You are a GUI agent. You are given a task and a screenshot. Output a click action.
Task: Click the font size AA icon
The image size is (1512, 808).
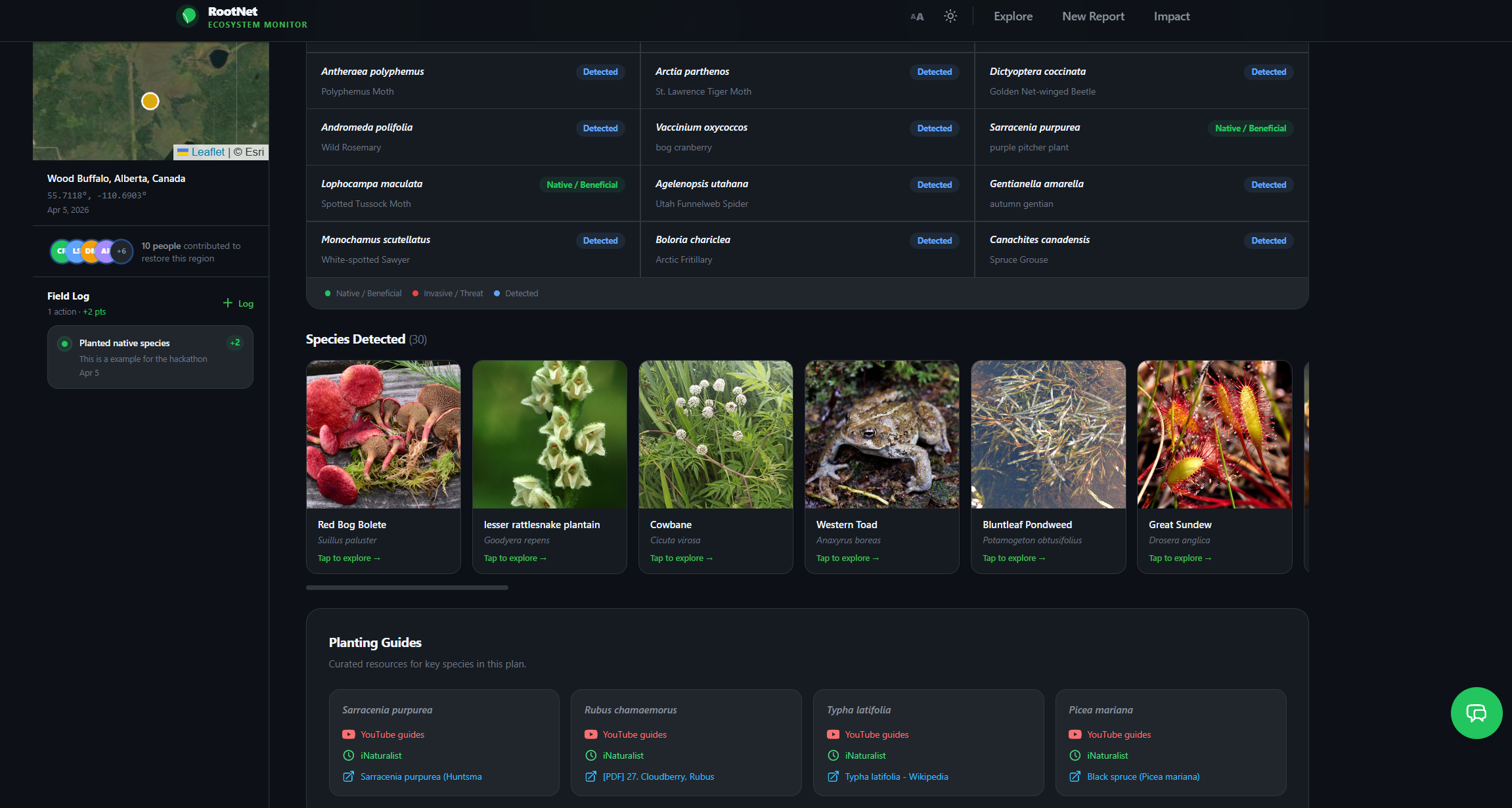click(x=917, y=17)
